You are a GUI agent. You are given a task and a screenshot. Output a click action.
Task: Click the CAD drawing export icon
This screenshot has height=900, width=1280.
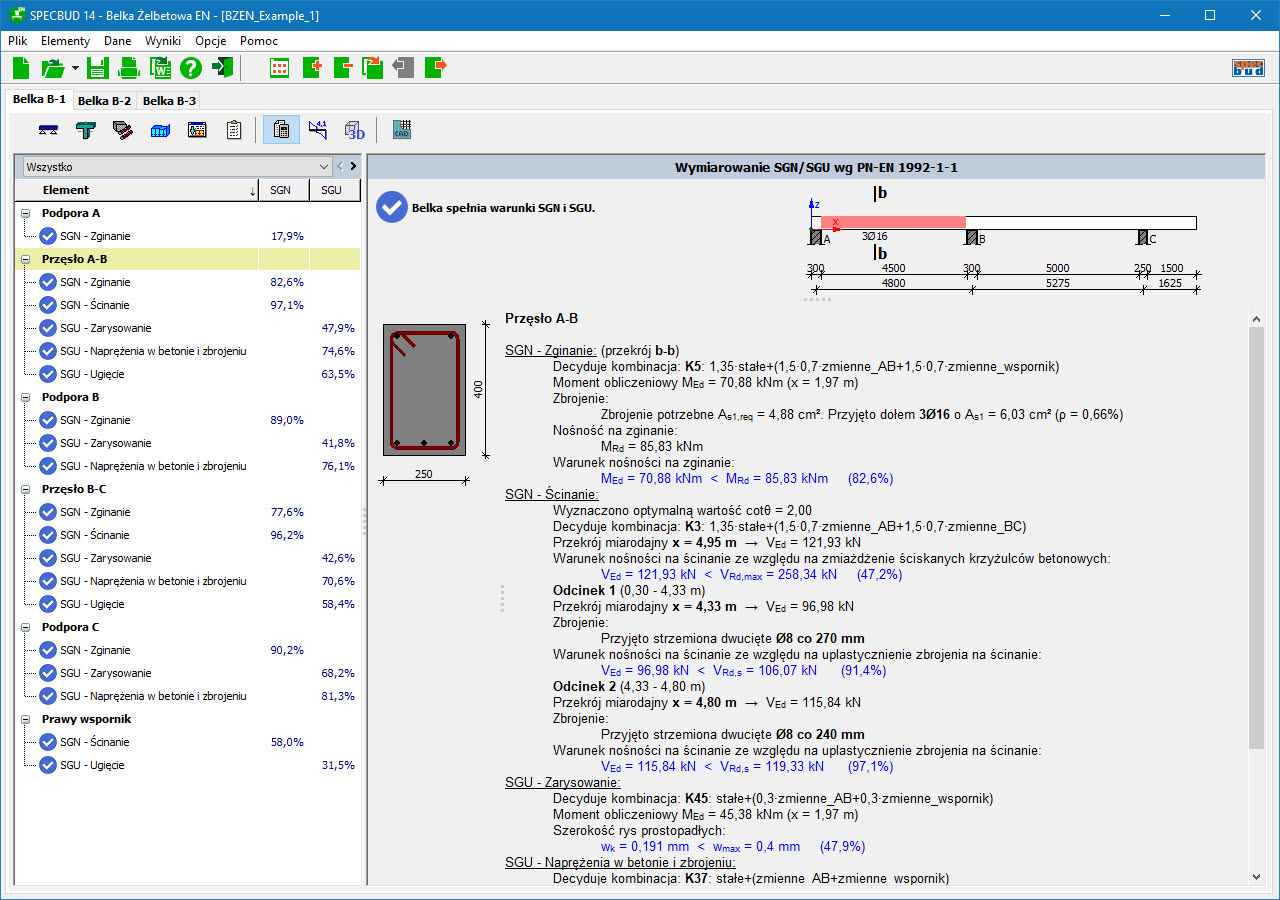point(402,130)
